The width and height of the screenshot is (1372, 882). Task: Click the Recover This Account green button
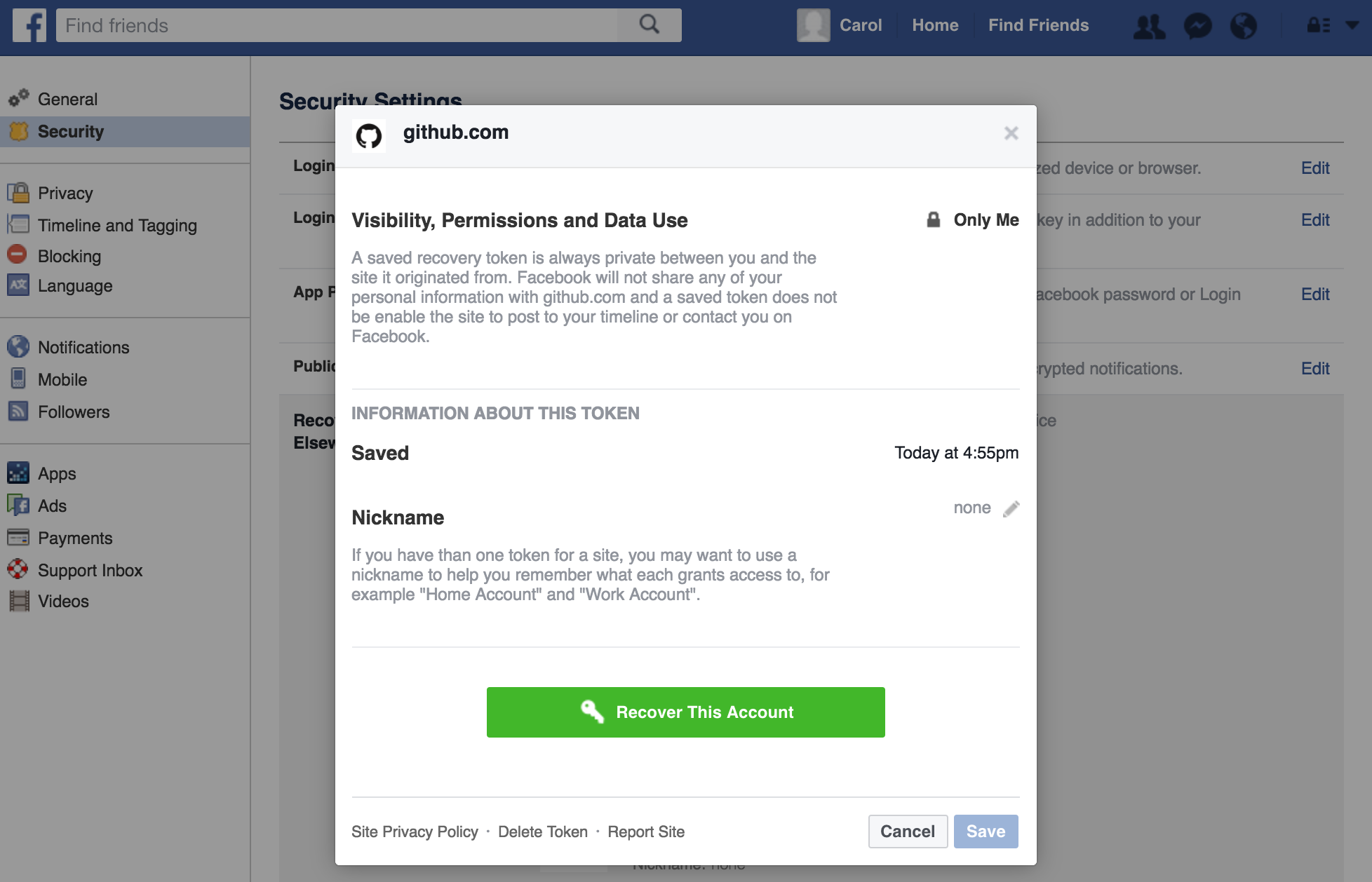point(686,712)
